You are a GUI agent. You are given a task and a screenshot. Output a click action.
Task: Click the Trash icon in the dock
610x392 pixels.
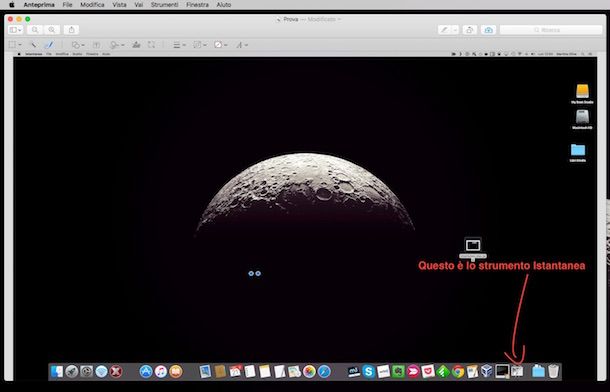tap(554, 371)
